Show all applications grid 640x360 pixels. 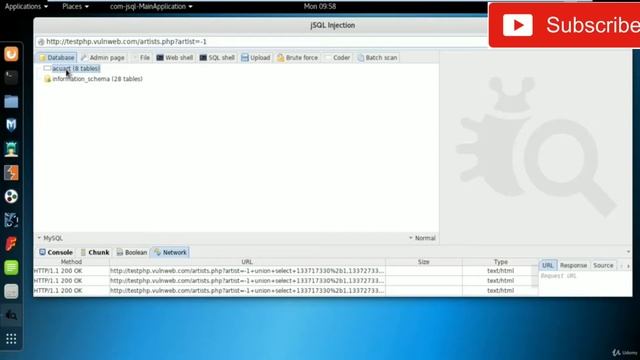(x=11, y=339)
